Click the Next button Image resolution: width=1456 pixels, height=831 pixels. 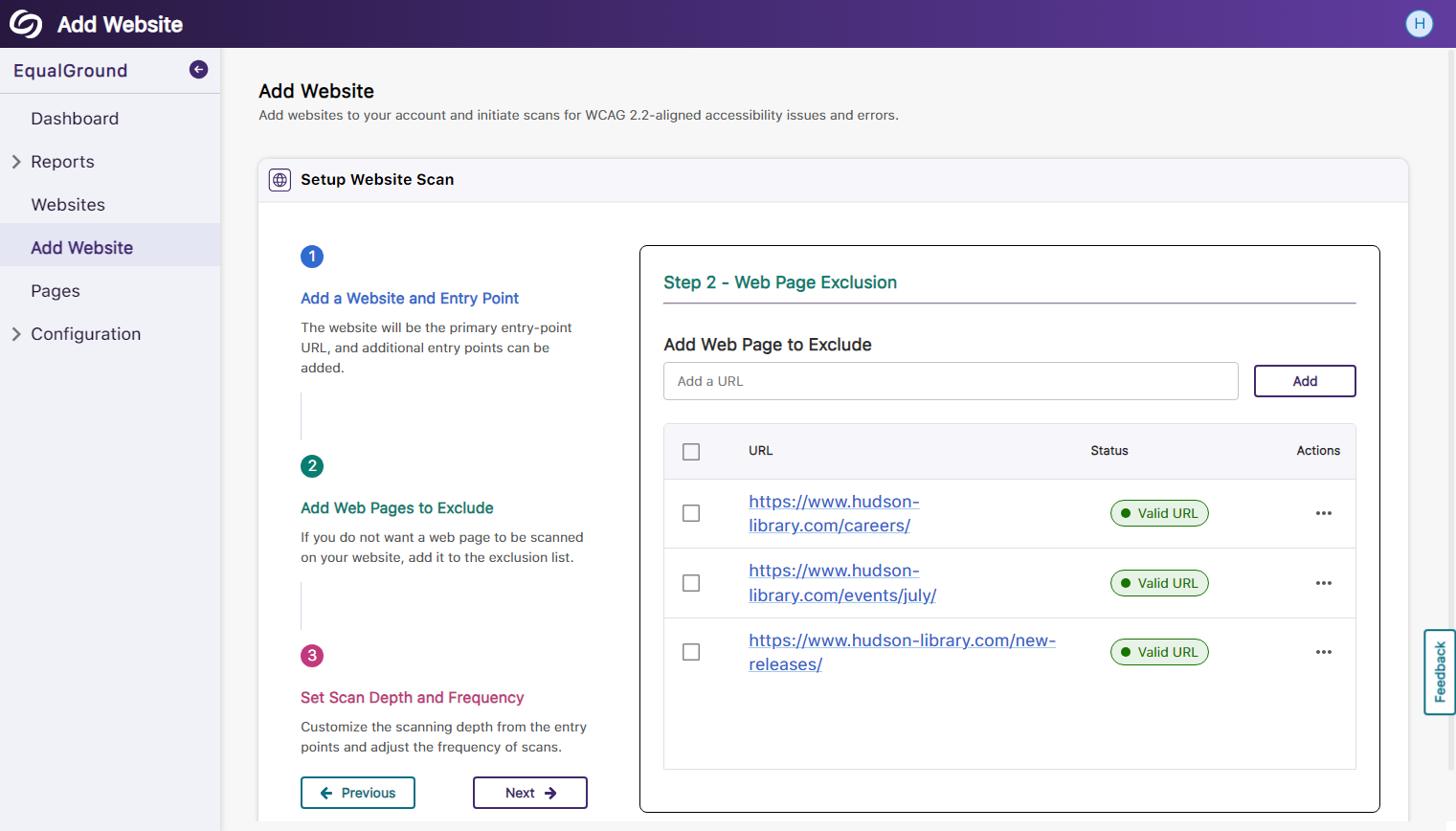(x=529, y=793)
